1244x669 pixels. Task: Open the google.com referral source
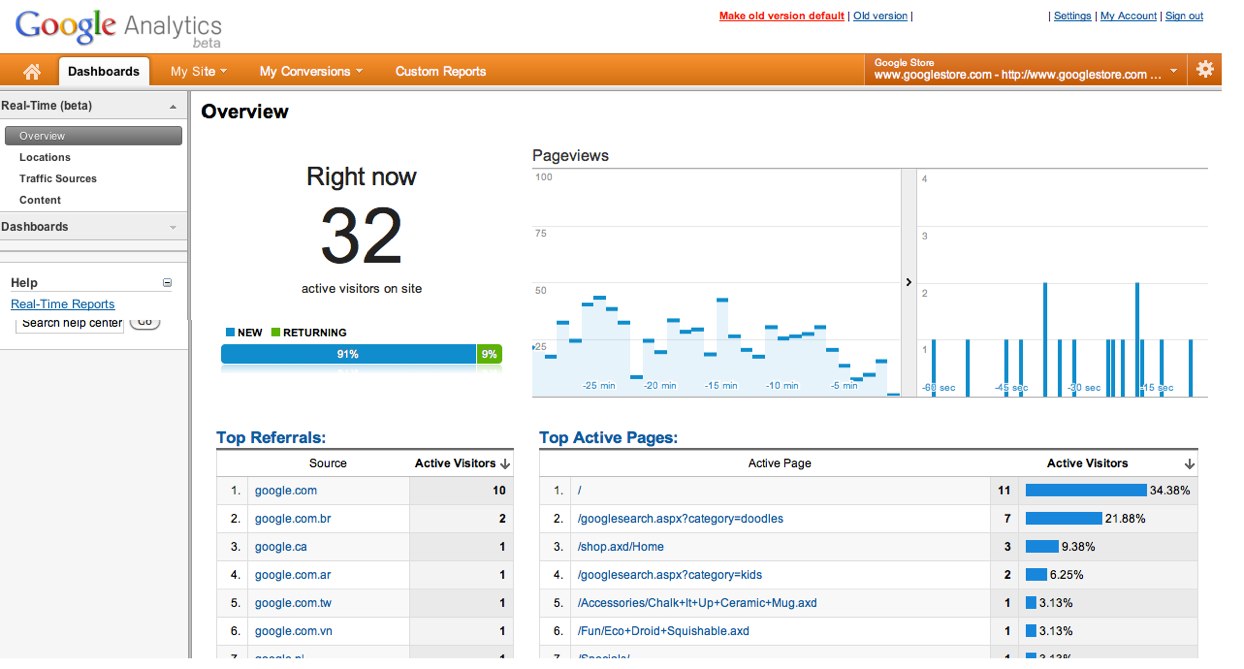pyautogui.click(x=286, y=490)
